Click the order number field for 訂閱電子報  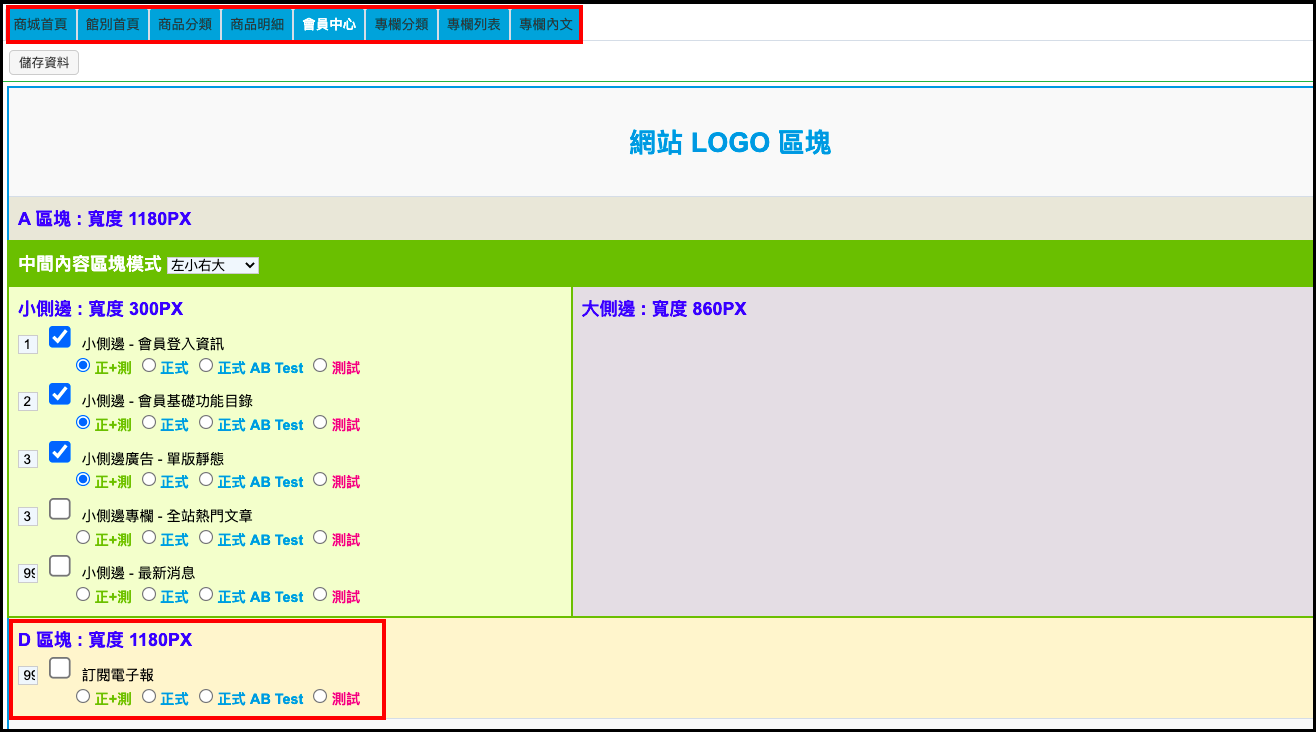28,675
